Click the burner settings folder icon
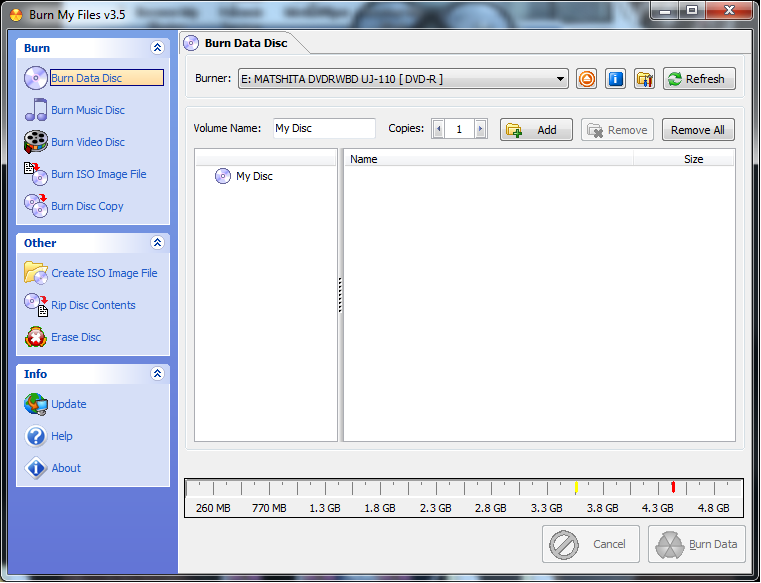Viewport: 761px width, 583px height. pos(645,79)
